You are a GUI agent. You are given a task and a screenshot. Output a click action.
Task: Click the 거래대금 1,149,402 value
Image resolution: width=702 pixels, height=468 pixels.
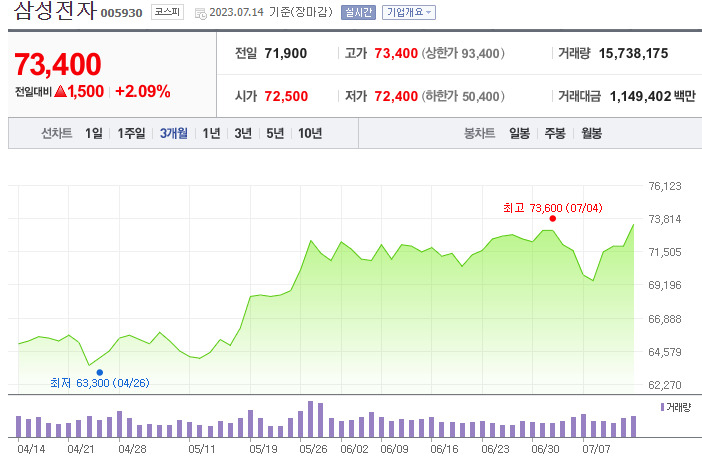pos(640,96)
